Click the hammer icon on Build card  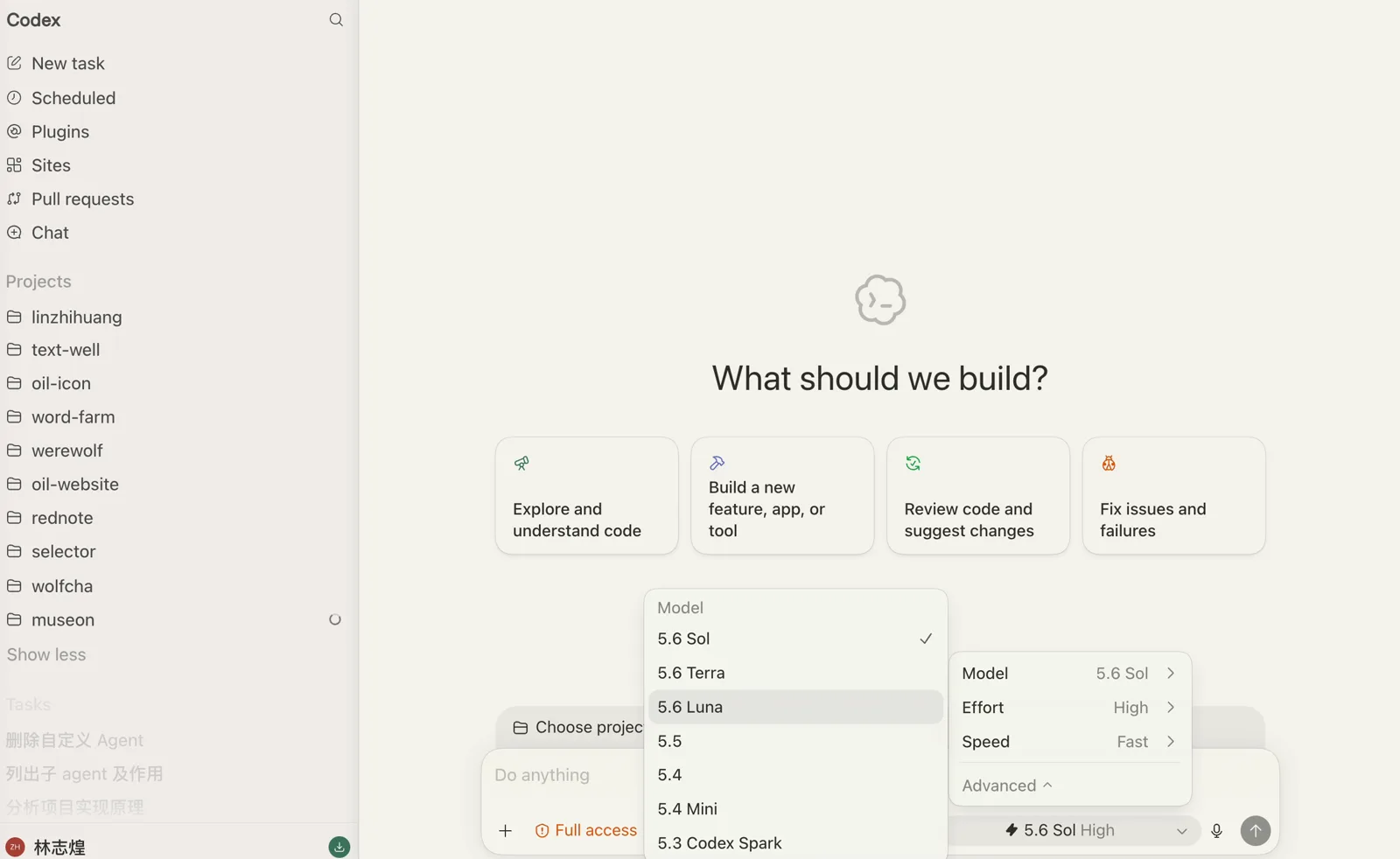717,463
